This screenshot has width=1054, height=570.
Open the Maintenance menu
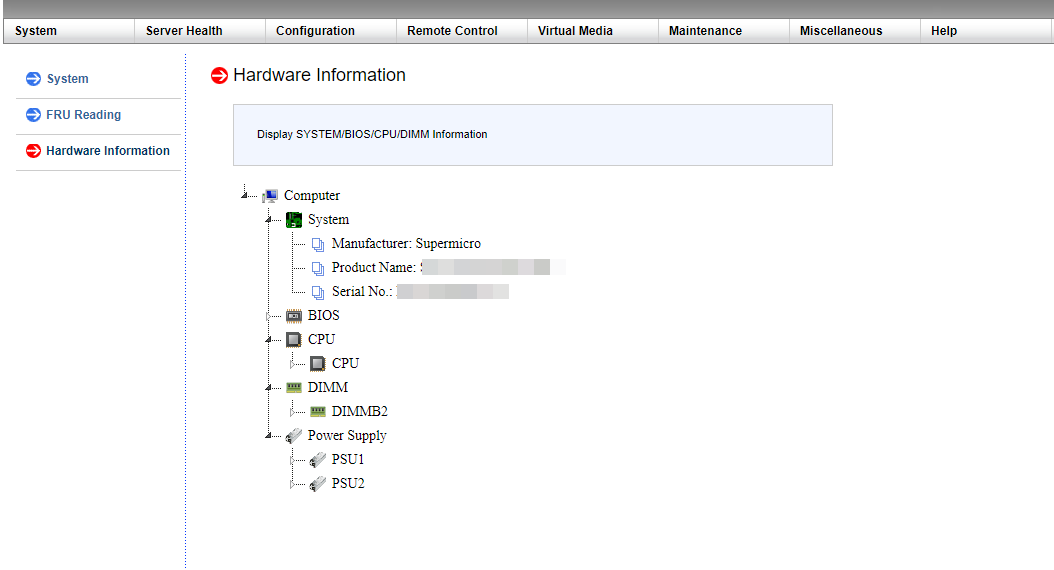tap(705, 31)
